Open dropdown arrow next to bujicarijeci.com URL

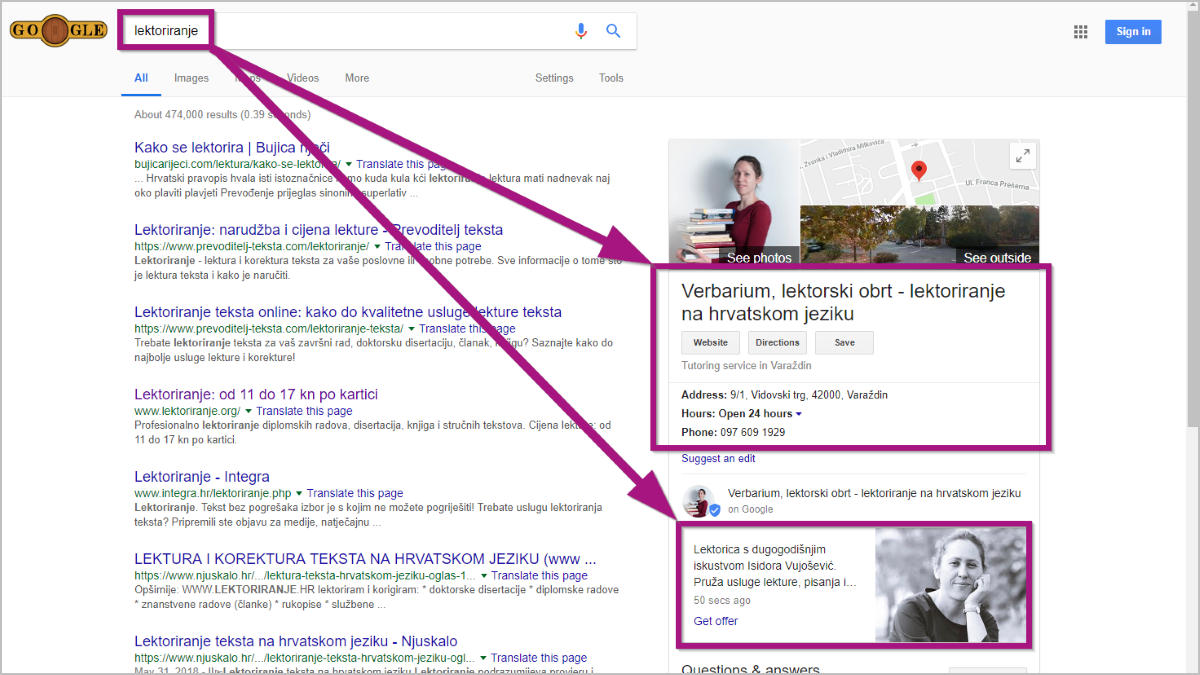pyautogui.click(x=349, y=164)
